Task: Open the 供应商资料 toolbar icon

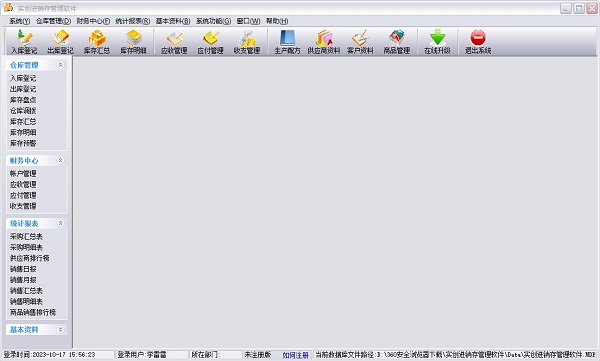Action: pos(324,41)
